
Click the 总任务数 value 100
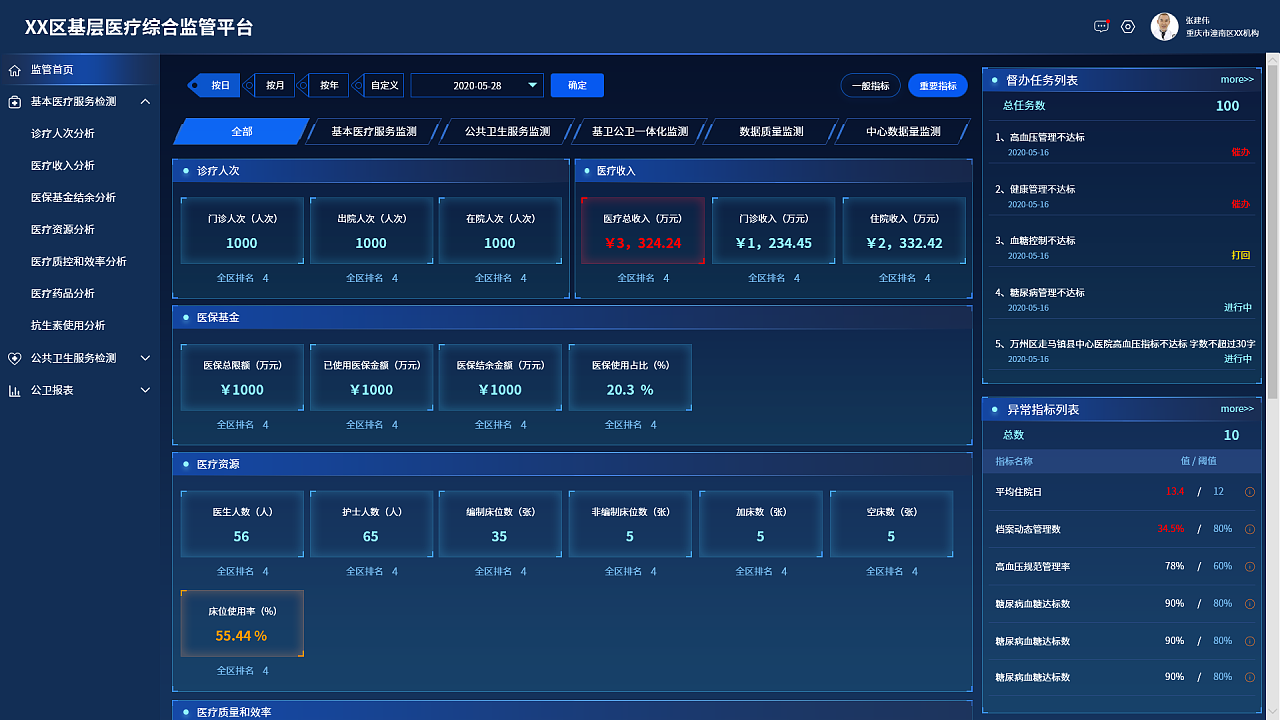click(1227, 106)
